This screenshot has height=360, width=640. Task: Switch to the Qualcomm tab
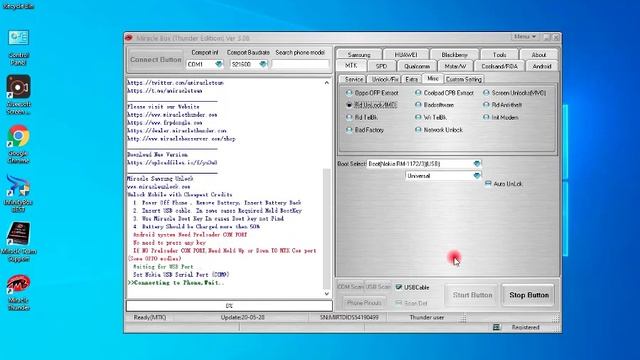(417, 66)
